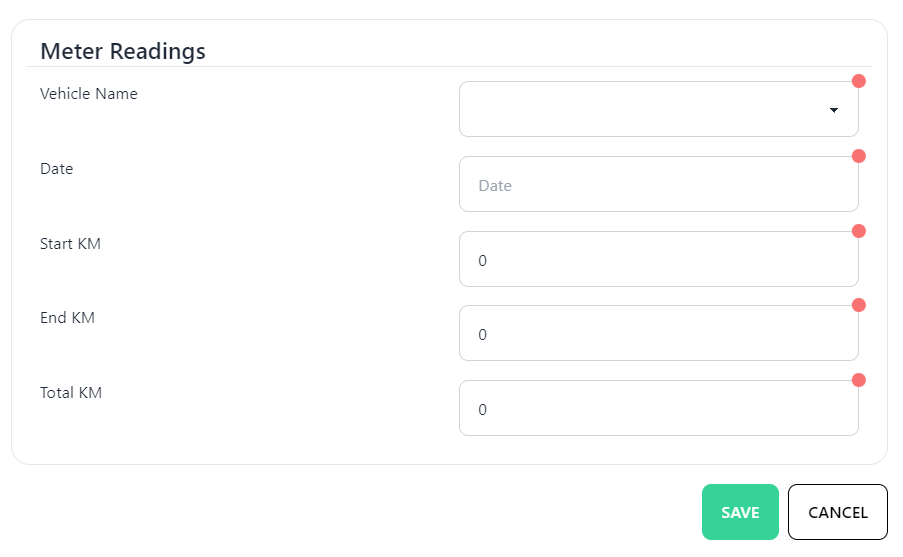Screen dimensions: 903x557
Task: Click the Vehicle Name label text
Action: click(89, 94)
